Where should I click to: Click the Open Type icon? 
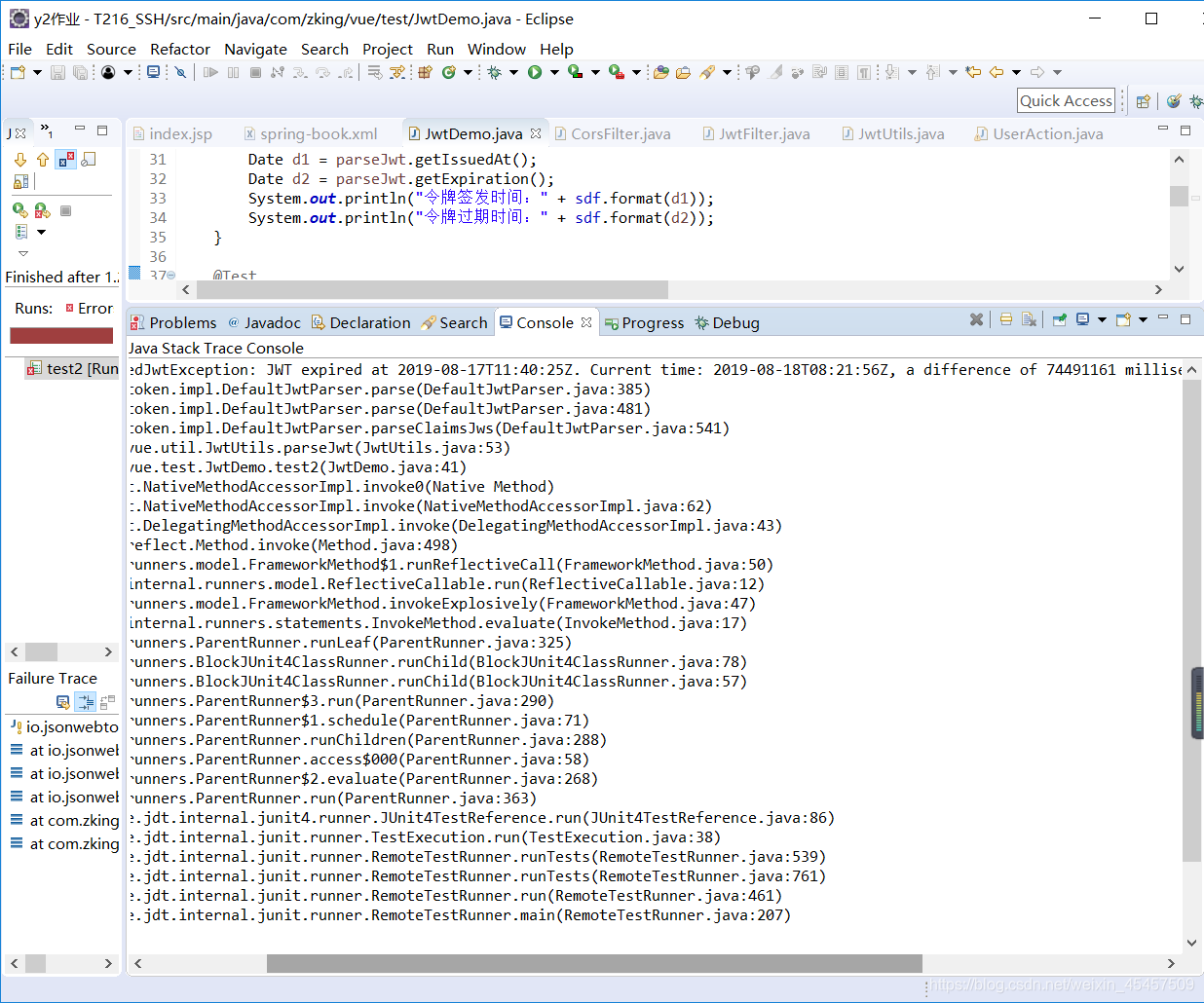[x=660, y=72]
